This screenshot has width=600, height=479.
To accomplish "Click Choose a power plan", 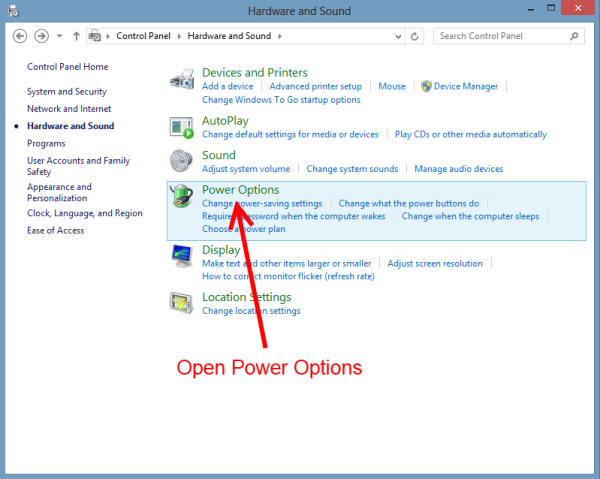I will coord(244,229).
